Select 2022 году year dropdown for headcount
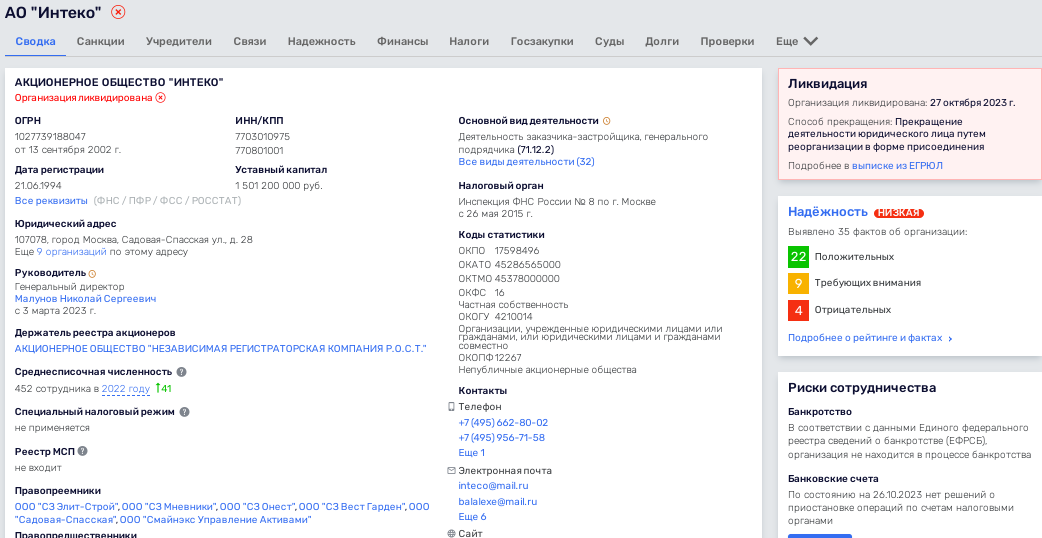This screenshot has width=1042, height=538. tap(126, 389)
